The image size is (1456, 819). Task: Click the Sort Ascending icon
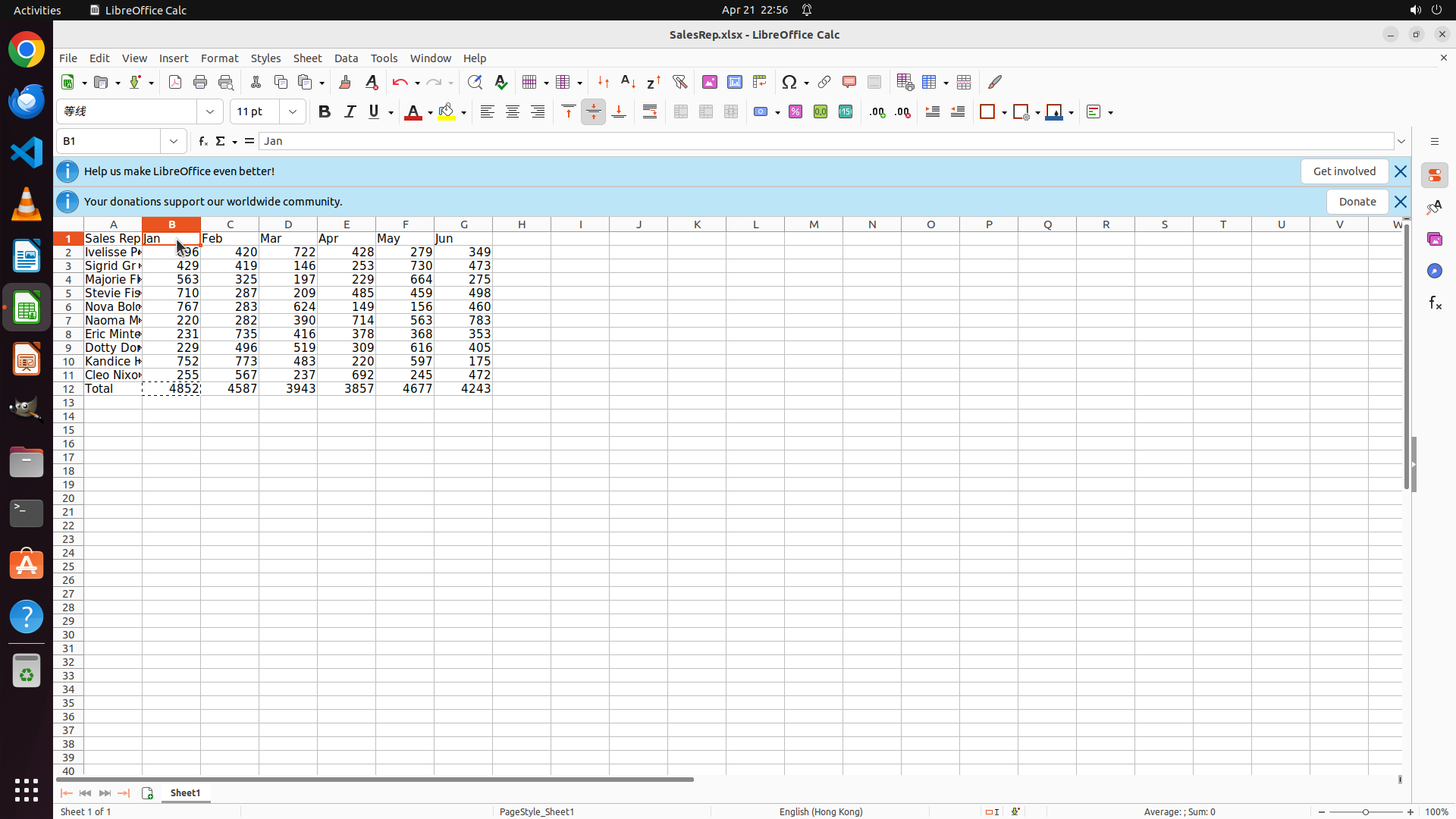[x=628, y=82]
